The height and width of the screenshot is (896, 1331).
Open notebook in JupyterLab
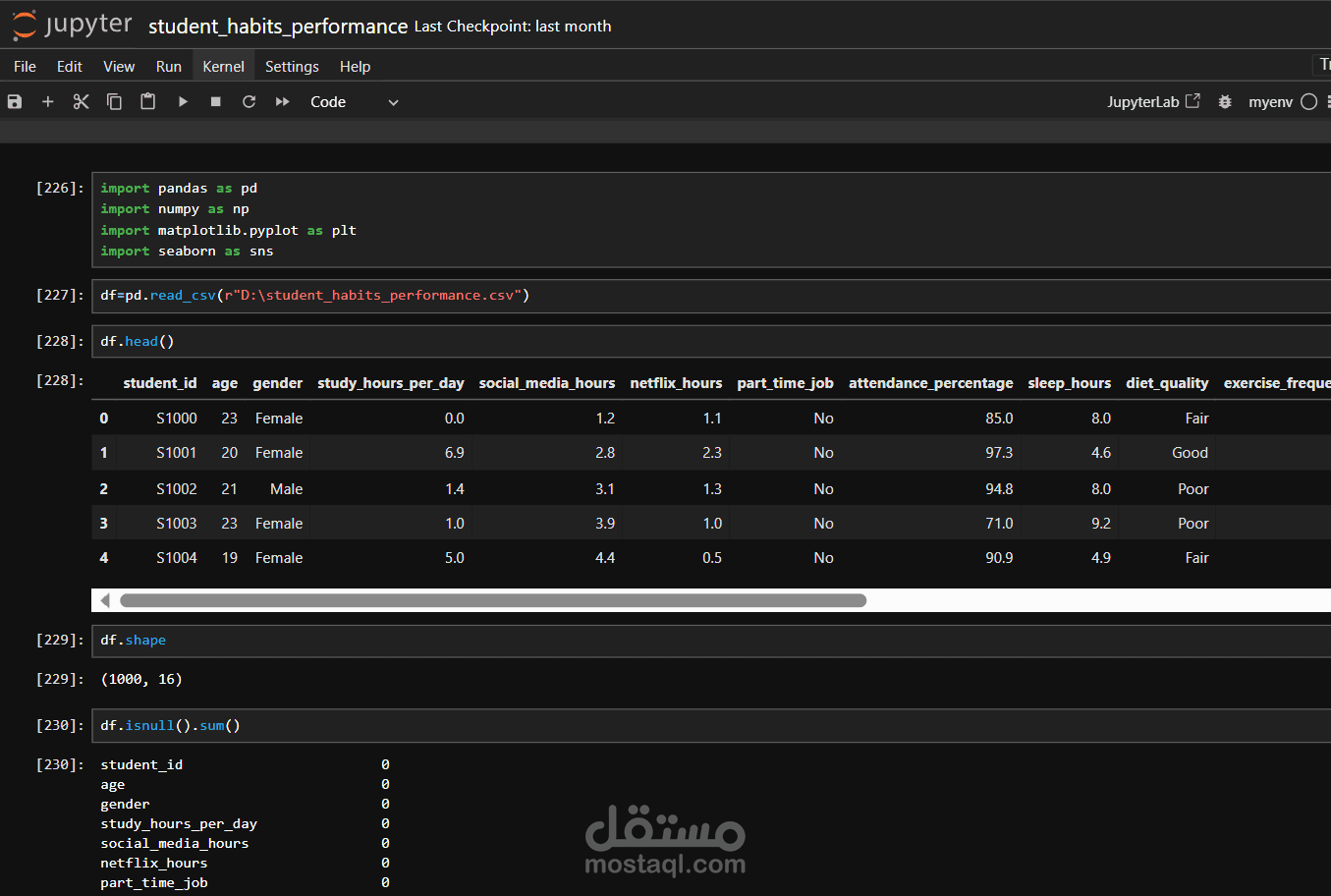click(1154, 102)
